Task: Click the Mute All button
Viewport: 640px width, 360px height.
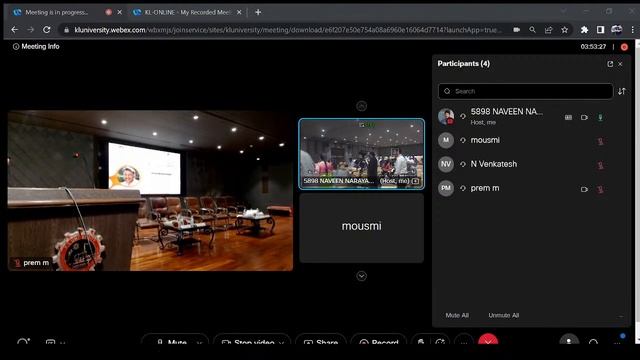Action: [457, 315]
